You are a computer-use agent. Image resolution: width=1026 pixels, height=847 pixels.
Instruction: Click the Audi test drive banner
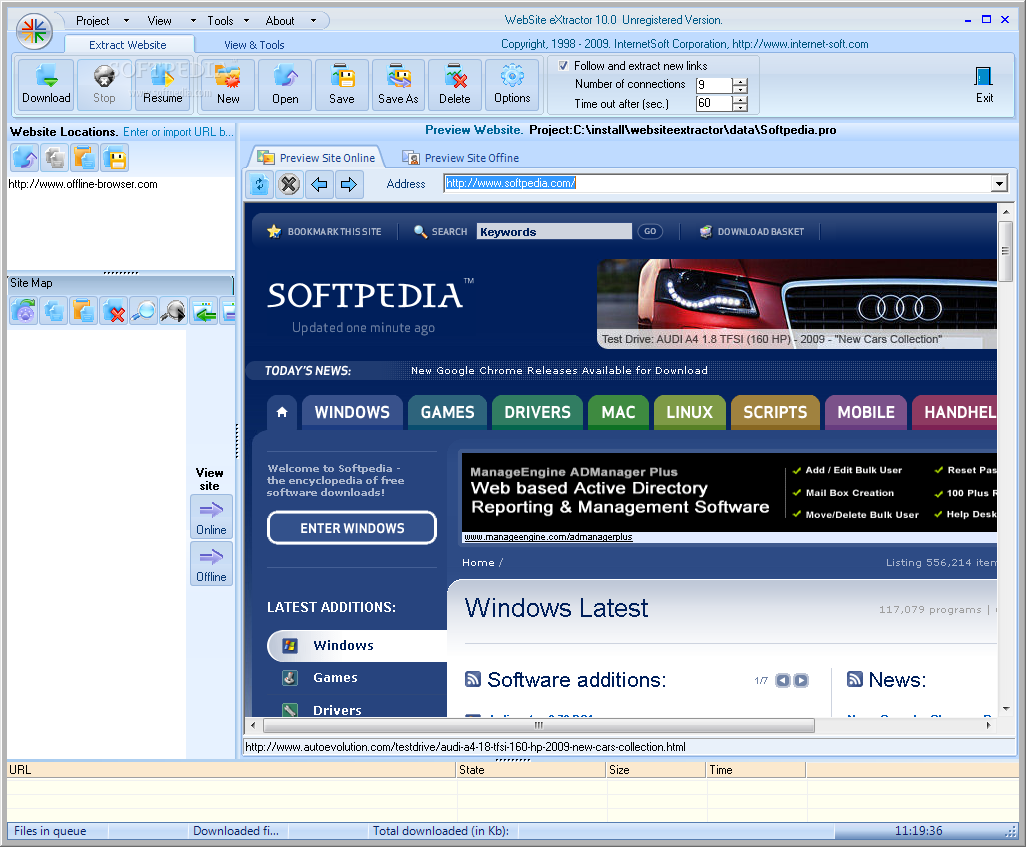[797, 303]
